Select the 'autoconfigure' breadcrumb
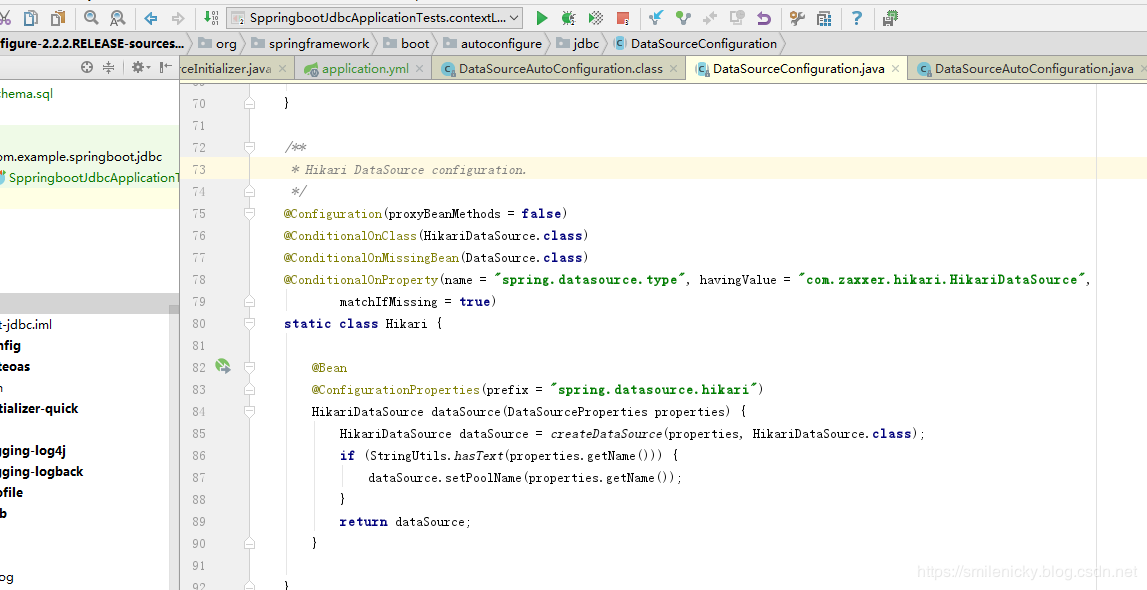 pos(492,43)
